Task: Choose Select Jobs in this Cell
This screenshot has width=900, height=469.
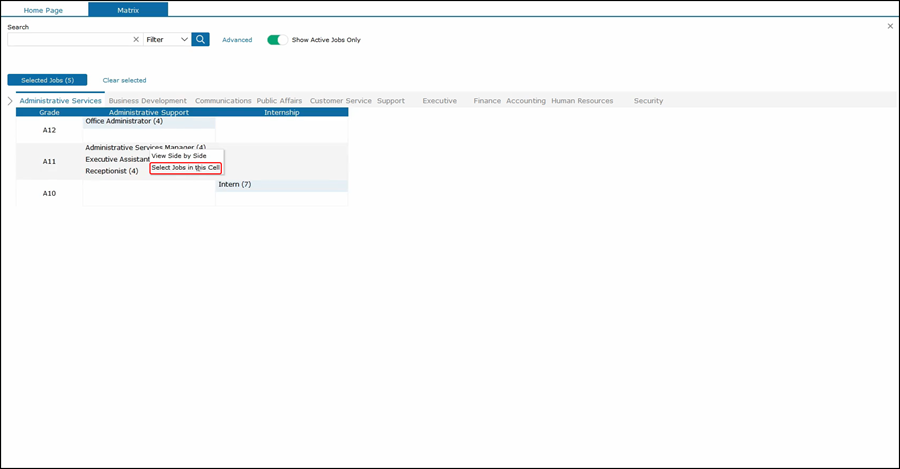Action: (185, 168)
